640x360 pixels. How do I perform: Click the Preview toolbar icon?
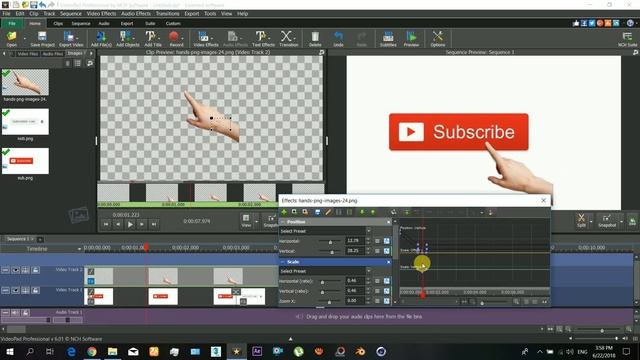tap(411, 37)
